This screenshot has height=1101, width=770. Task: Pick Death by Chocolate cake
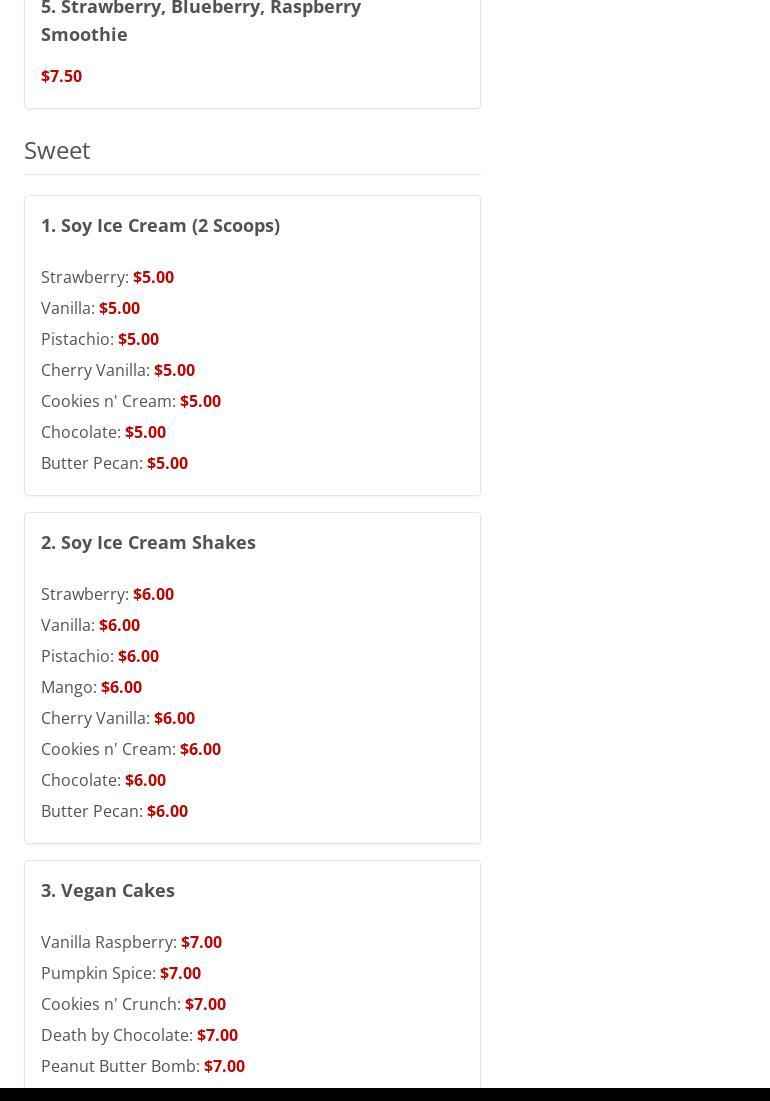pyautogui.click(x=139, y=1035)
